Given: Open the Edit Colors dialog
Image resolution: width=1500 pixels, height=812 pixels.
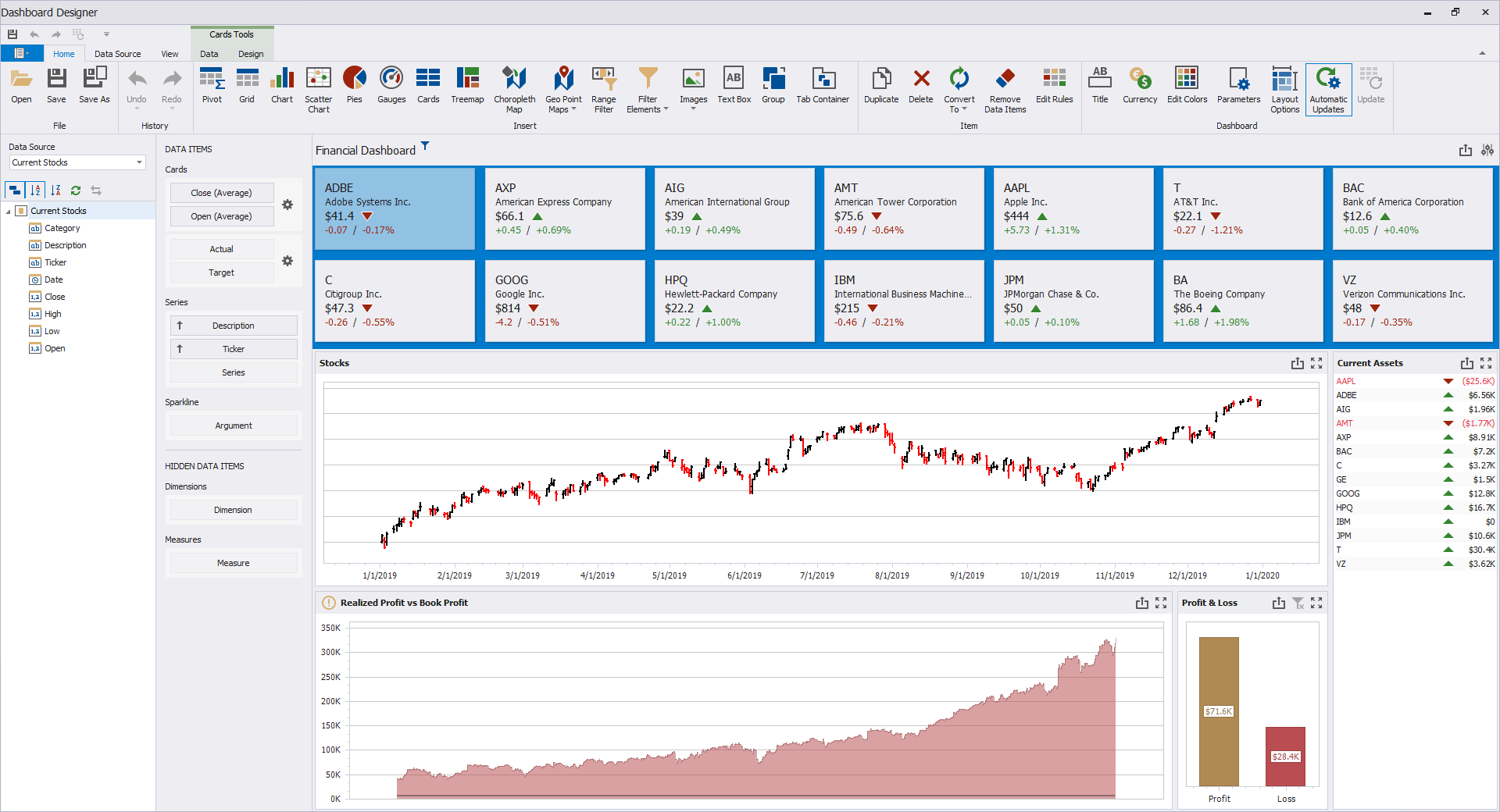Looking at the screenshot, I should [1187, 86].
